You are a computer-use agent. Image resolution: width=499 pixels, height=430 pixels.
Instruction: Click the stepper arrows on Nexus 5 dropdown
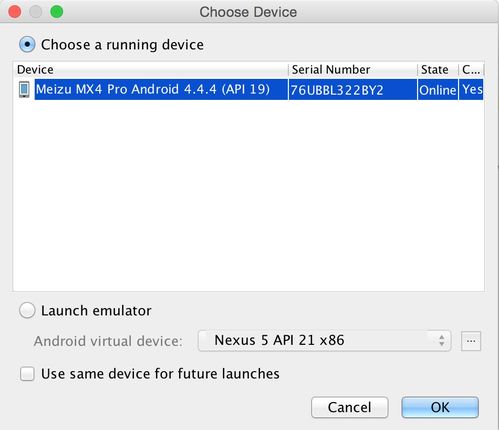(442, 341)
